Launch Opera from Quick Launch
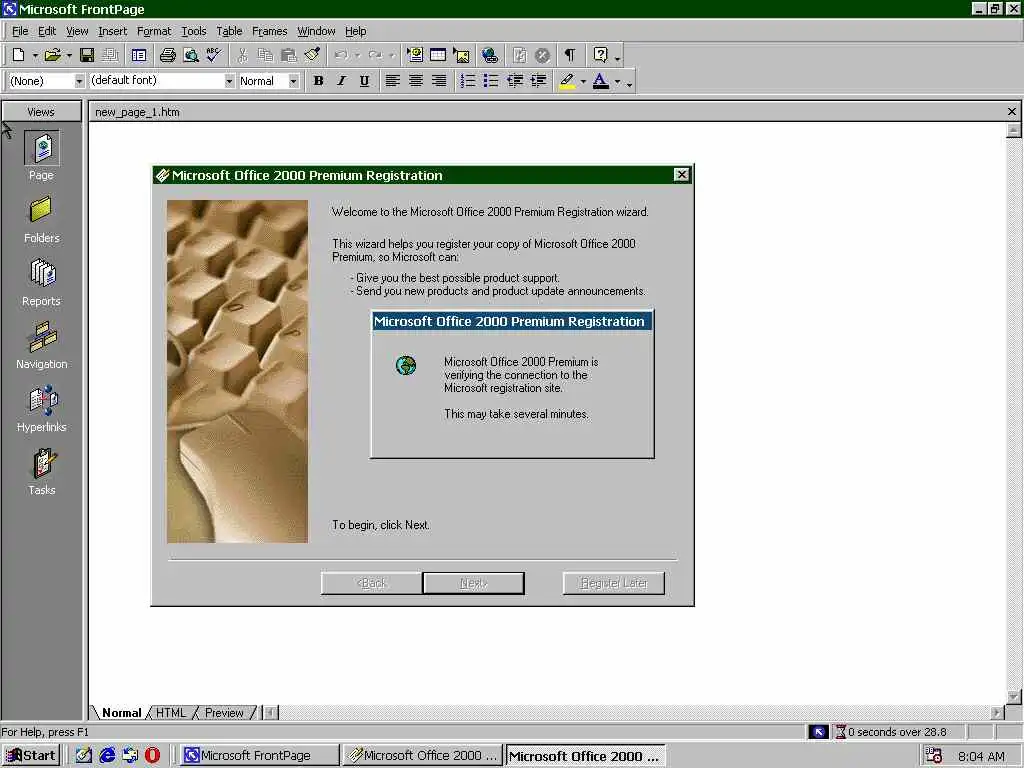 152,756
